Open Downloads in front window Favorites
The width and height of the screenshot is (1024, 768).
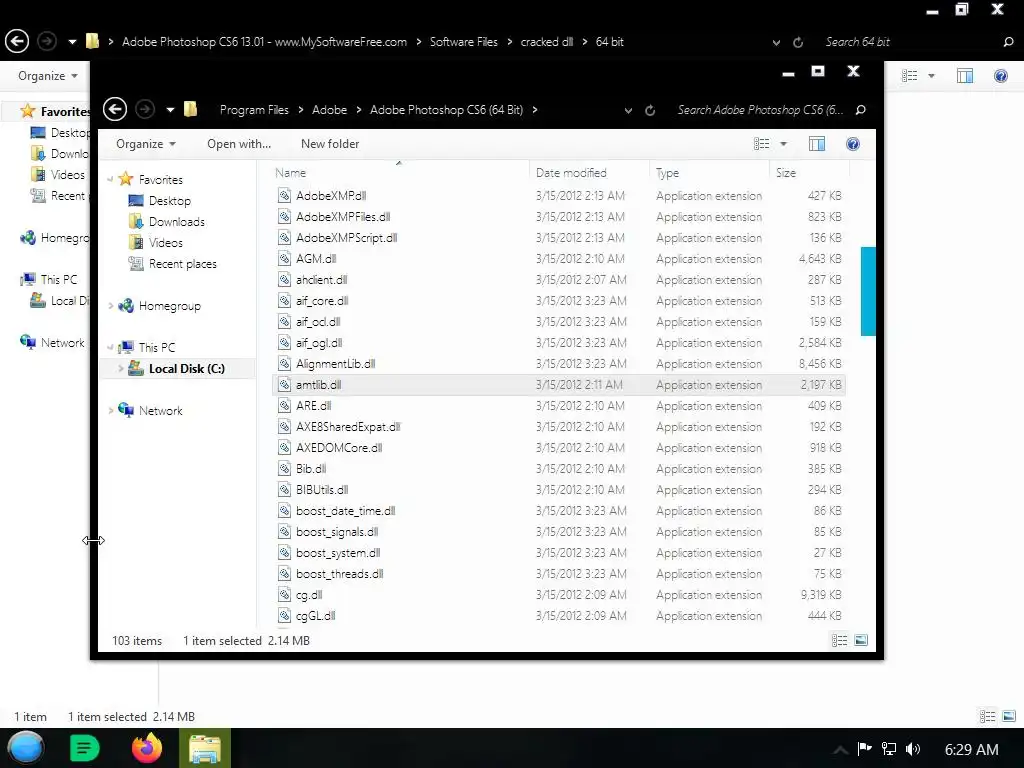177,221
